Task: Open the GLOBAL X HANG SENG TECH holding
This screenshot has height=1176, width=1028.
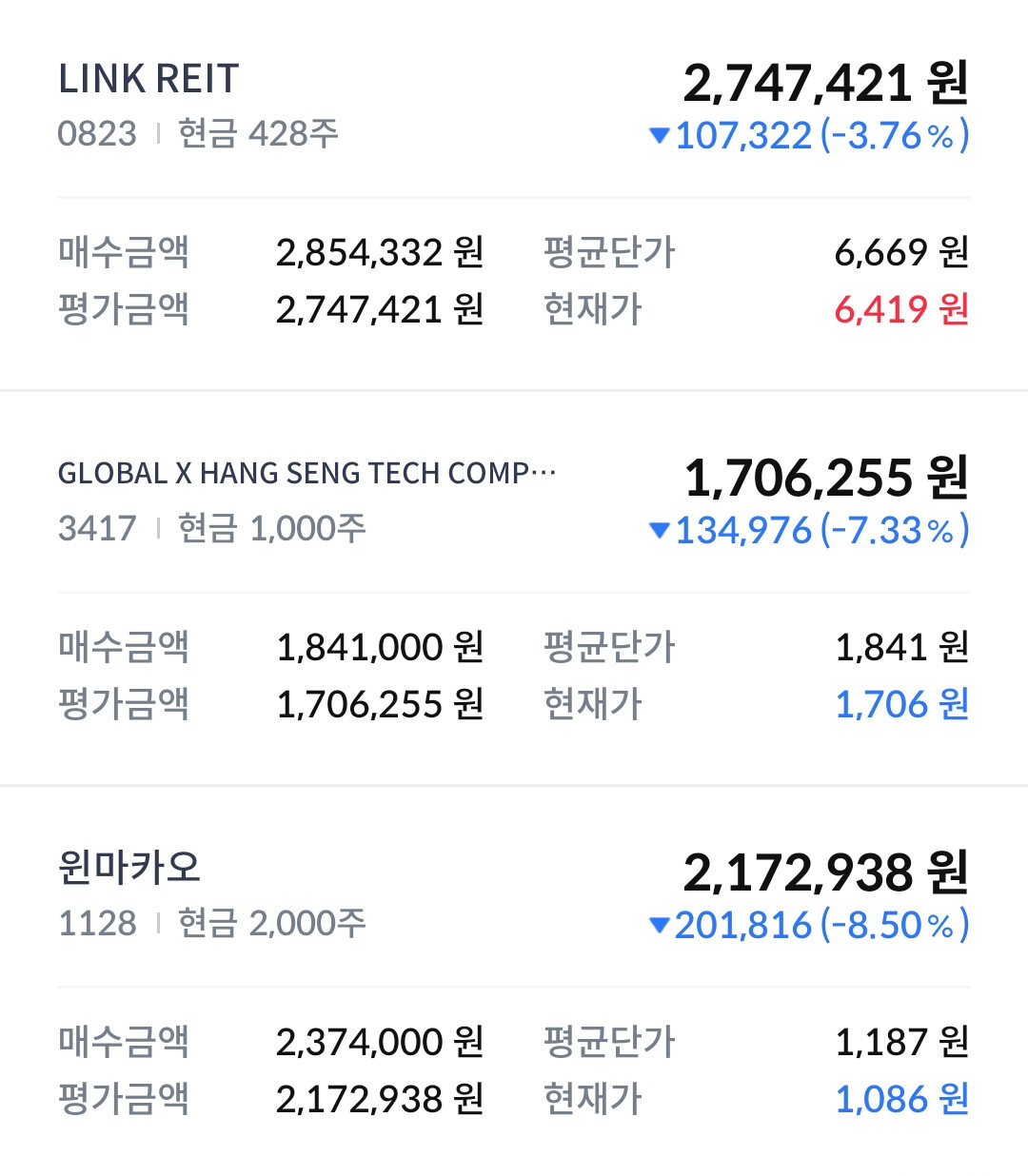Action: 306,473
